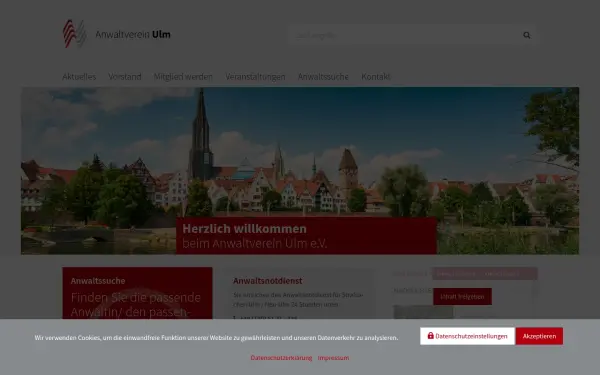The width and height of the screenshot is (600, 375).
Task: Open the Vorstand menu item
Action: (125, 77)
